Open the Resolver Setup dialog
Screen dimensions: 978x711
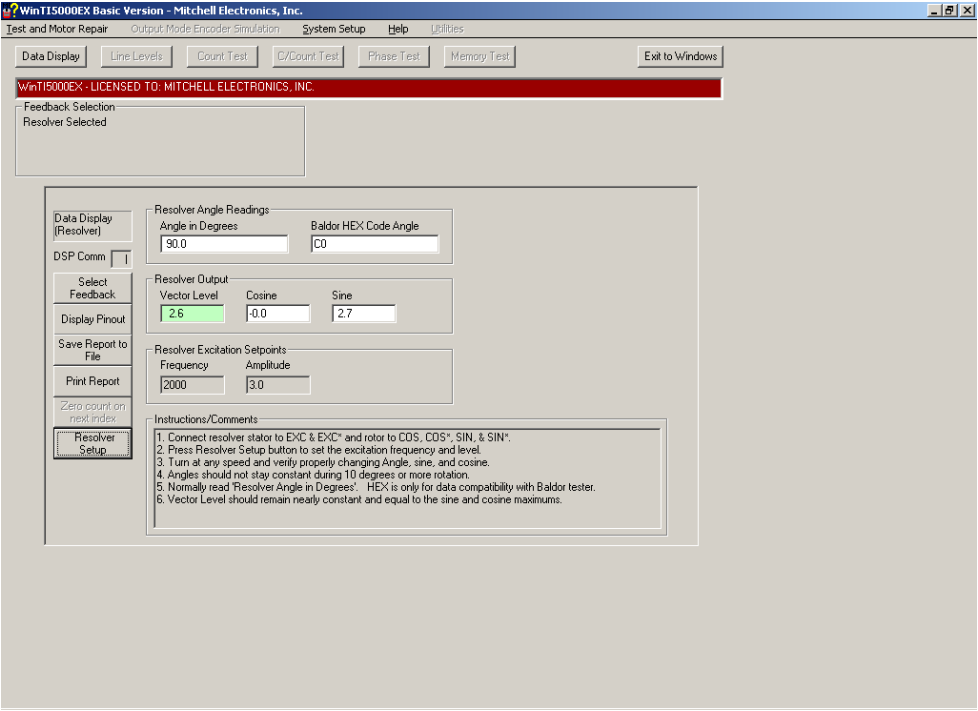pos(92,444)
